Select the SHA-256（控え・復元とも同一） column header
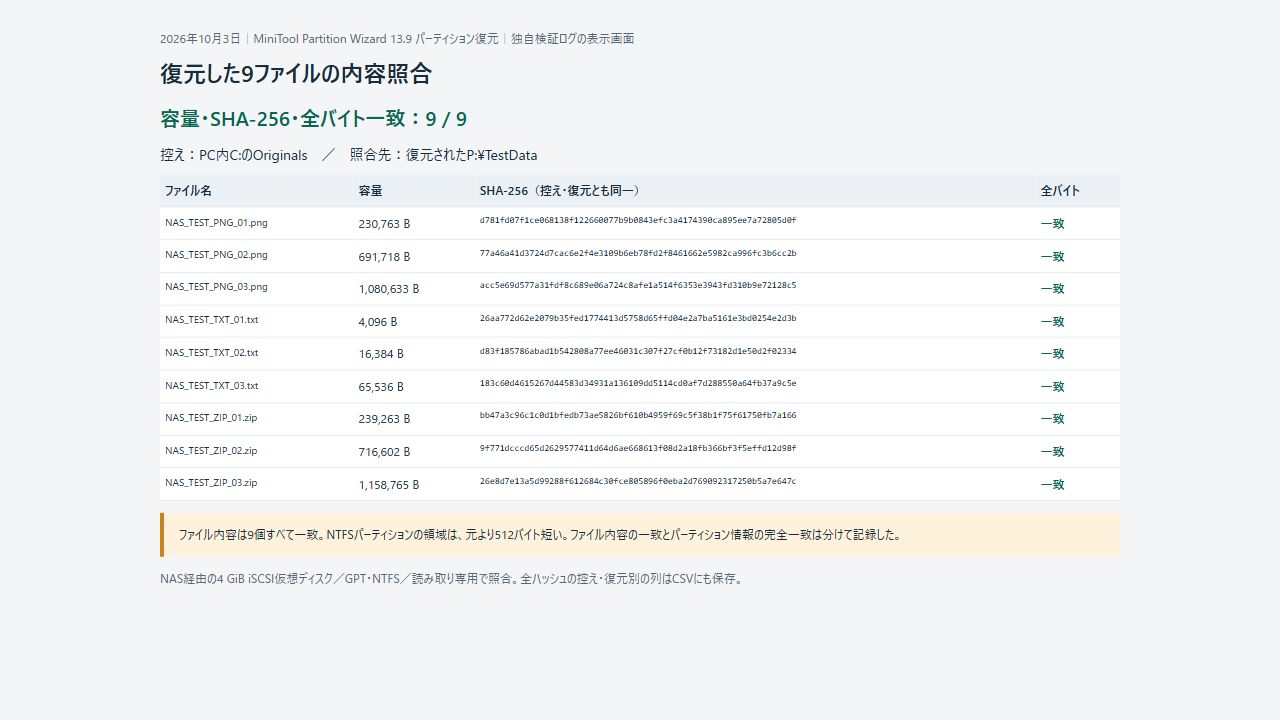Image resolution: width=1280 pixels, height=720 pixels. pyautogui.click(x=560, y=191)
